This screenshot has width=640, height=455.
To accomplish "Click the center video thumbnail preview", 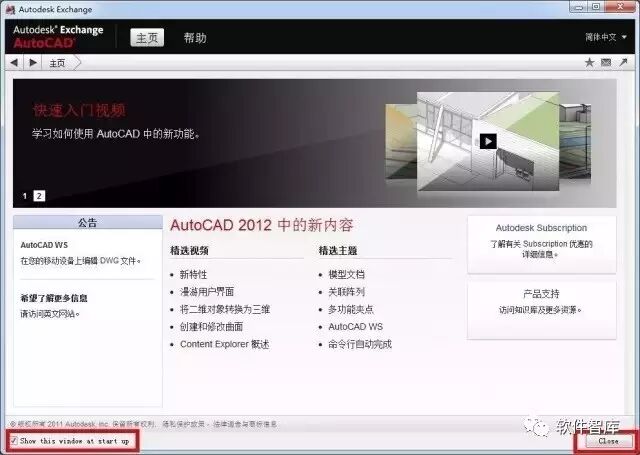I will 488,141.
